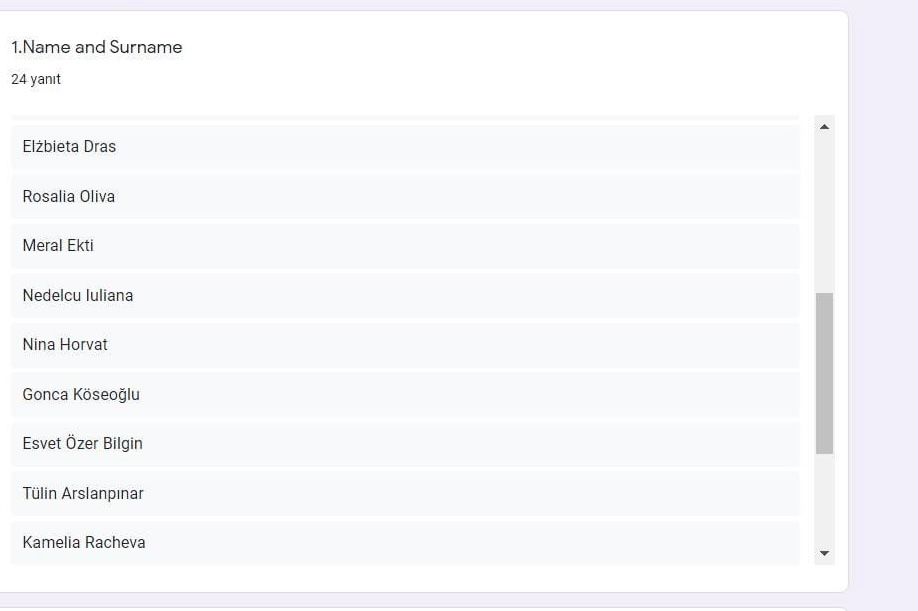Click the lavender page background beside the card

pyautogui.click(x=882, y=300)
